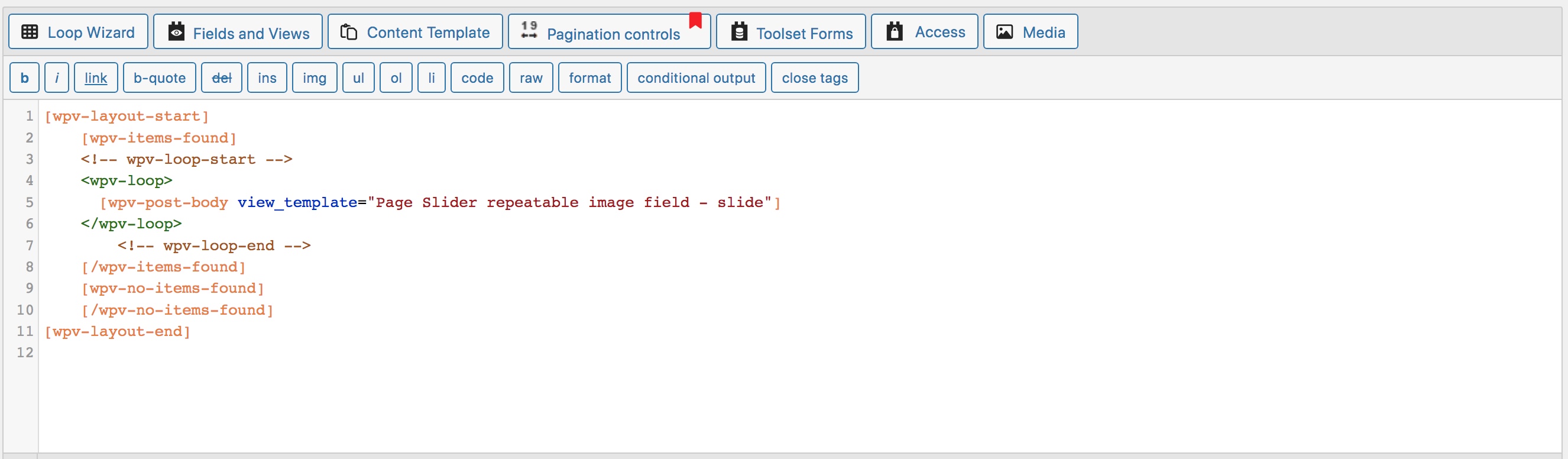Viewport: 1568px width, 459px height.
Task: Apply italic with the i button
Action: point(57,78)
